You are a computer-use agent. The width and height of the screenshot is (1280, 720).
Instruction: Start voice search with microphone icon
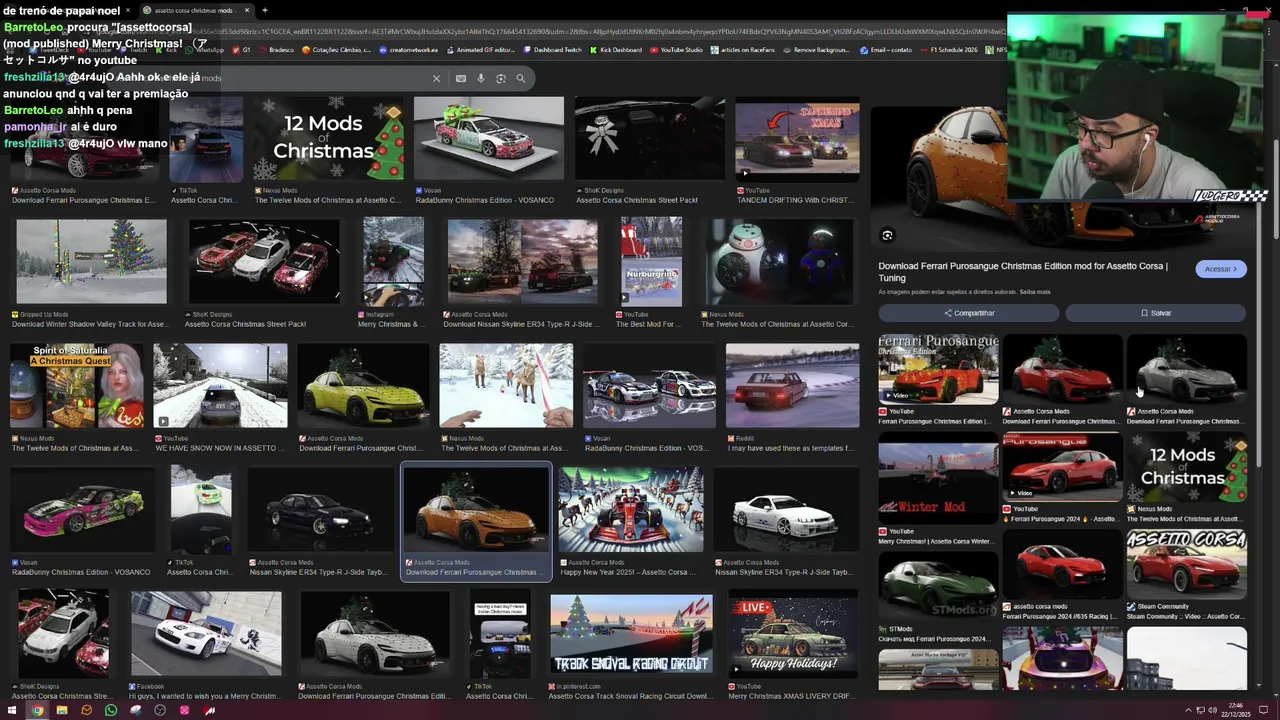[x=481, y=78]
